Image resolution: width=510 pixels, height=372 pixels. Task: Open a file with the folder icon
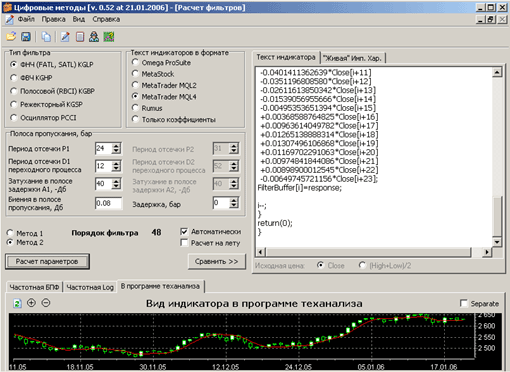coord(11,36)
